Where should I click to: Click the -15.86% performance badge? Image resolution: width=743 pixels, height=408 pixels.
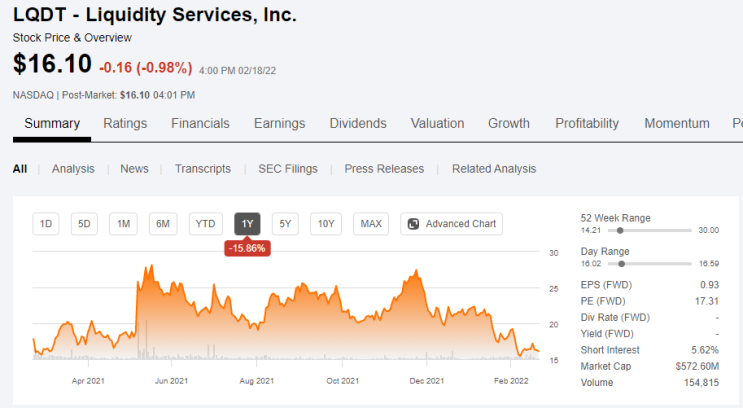[247, 248]
